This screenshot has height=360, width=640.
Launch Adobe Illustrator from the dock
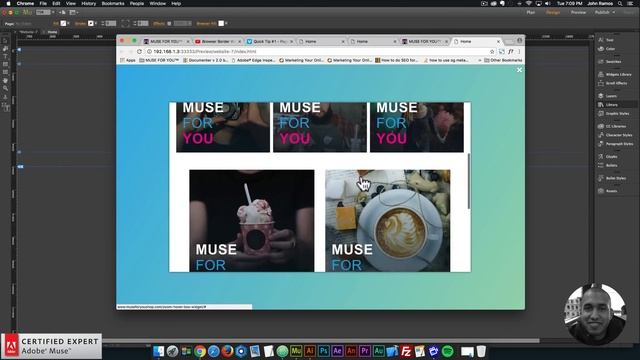(310, 351)
